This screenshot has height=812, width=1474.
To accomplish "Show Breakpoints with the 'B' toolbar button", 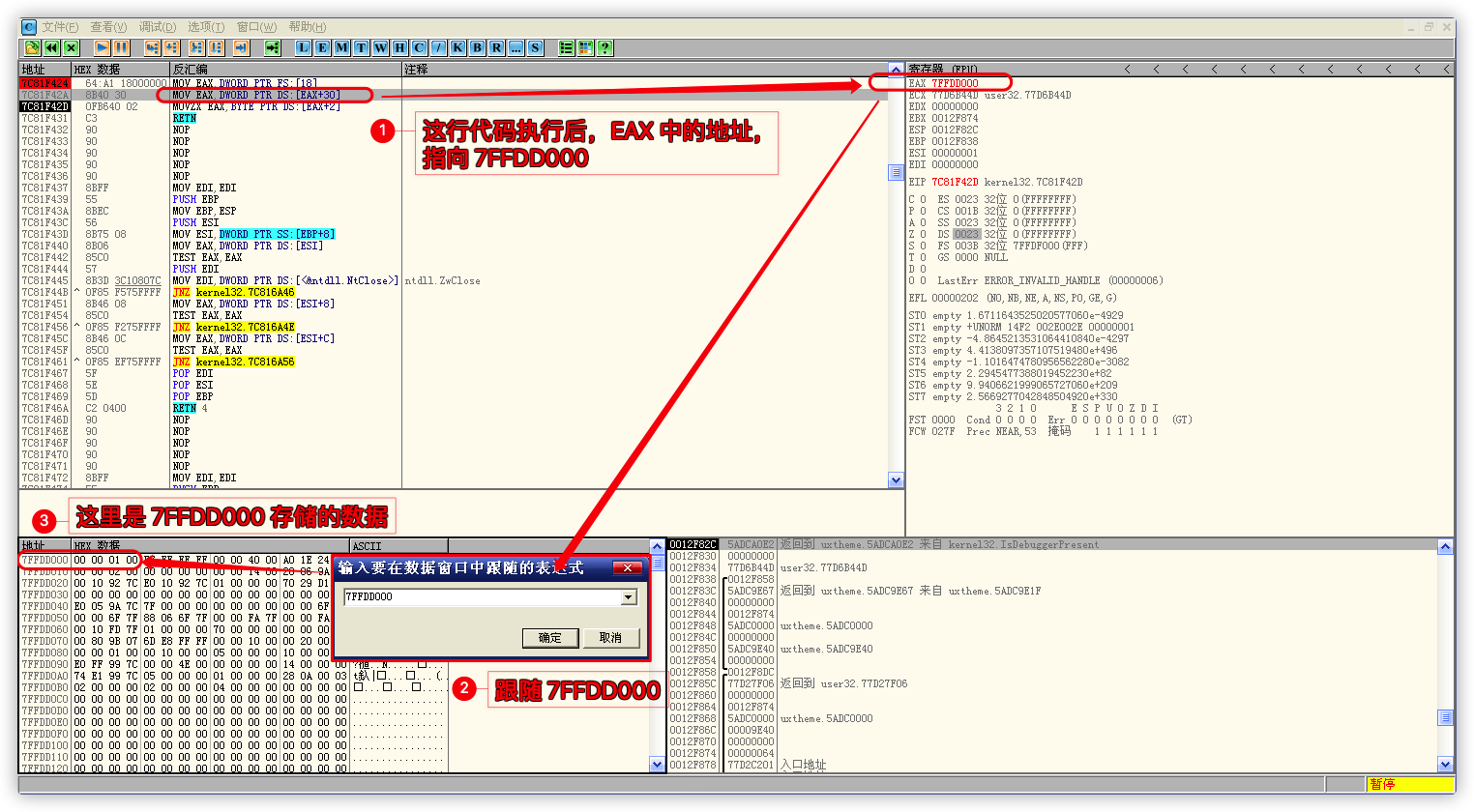I will coord(477,47).
